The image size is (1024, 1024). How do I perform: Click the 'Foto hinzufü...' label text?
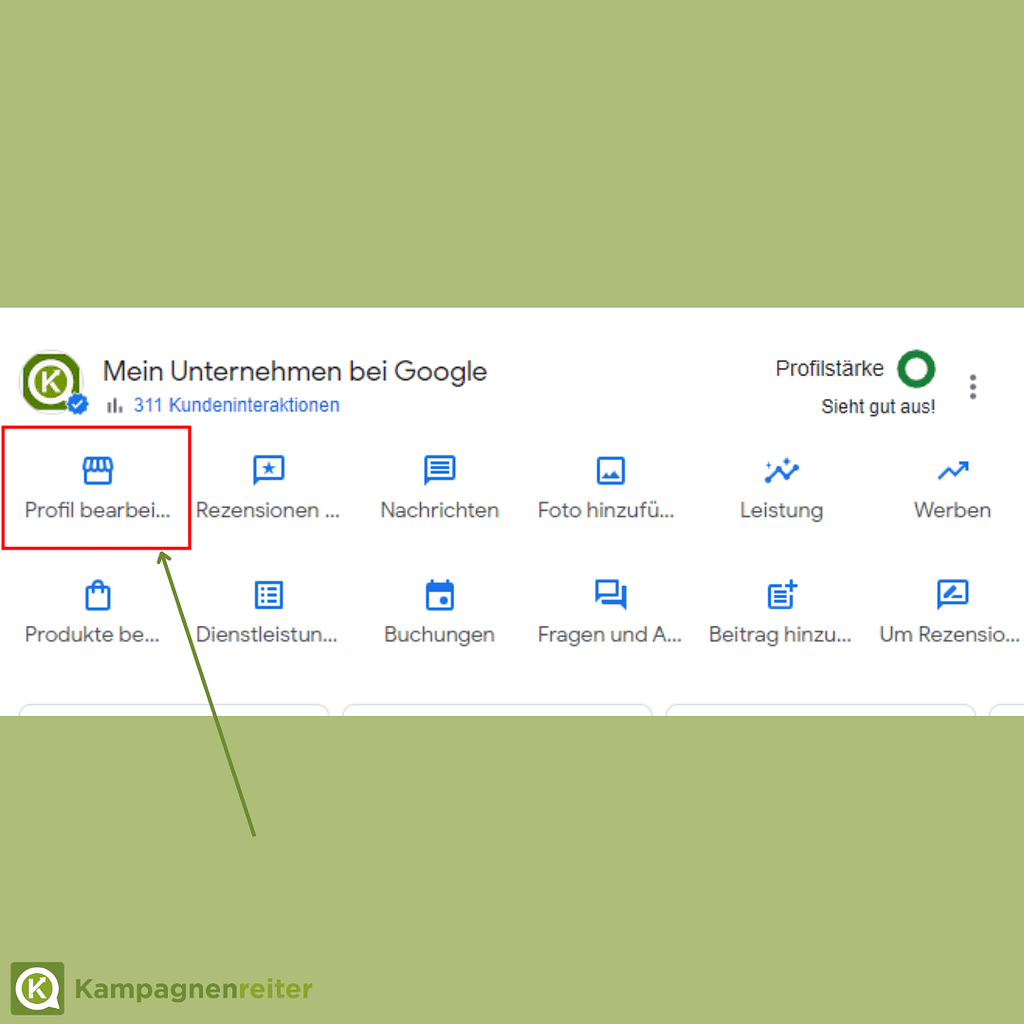point(606,510)
